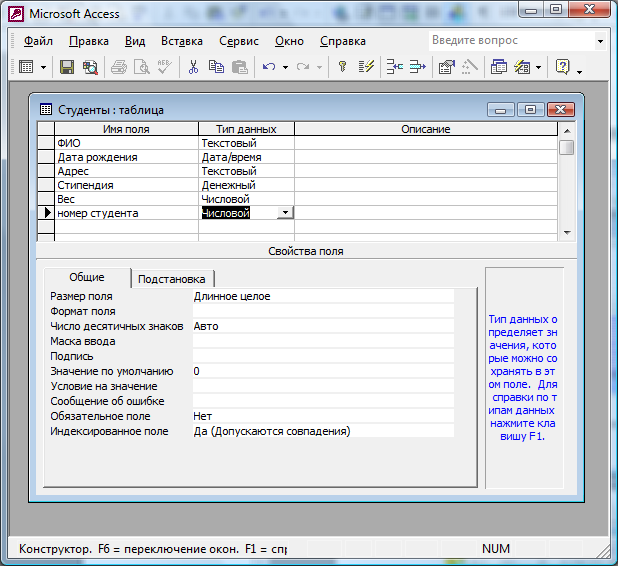Click the Cut scissors icon
This screenshot has width=618, height=566.
click(x=193, y=67)
